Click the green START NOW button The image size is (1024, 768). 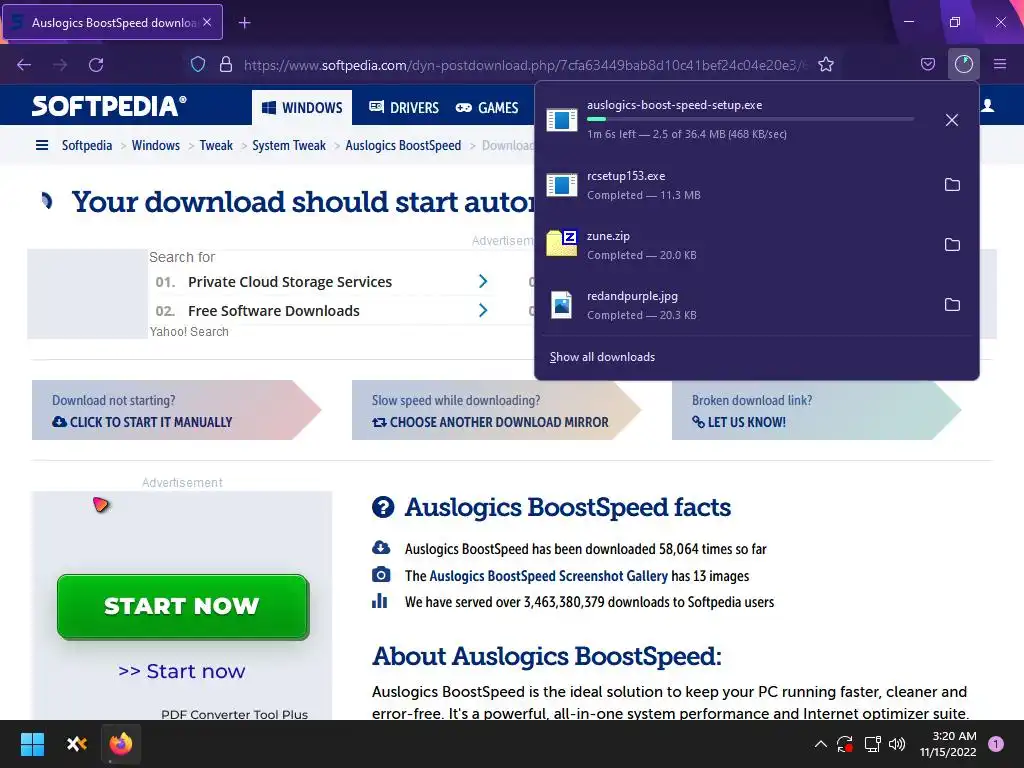[x=183, y=607]
